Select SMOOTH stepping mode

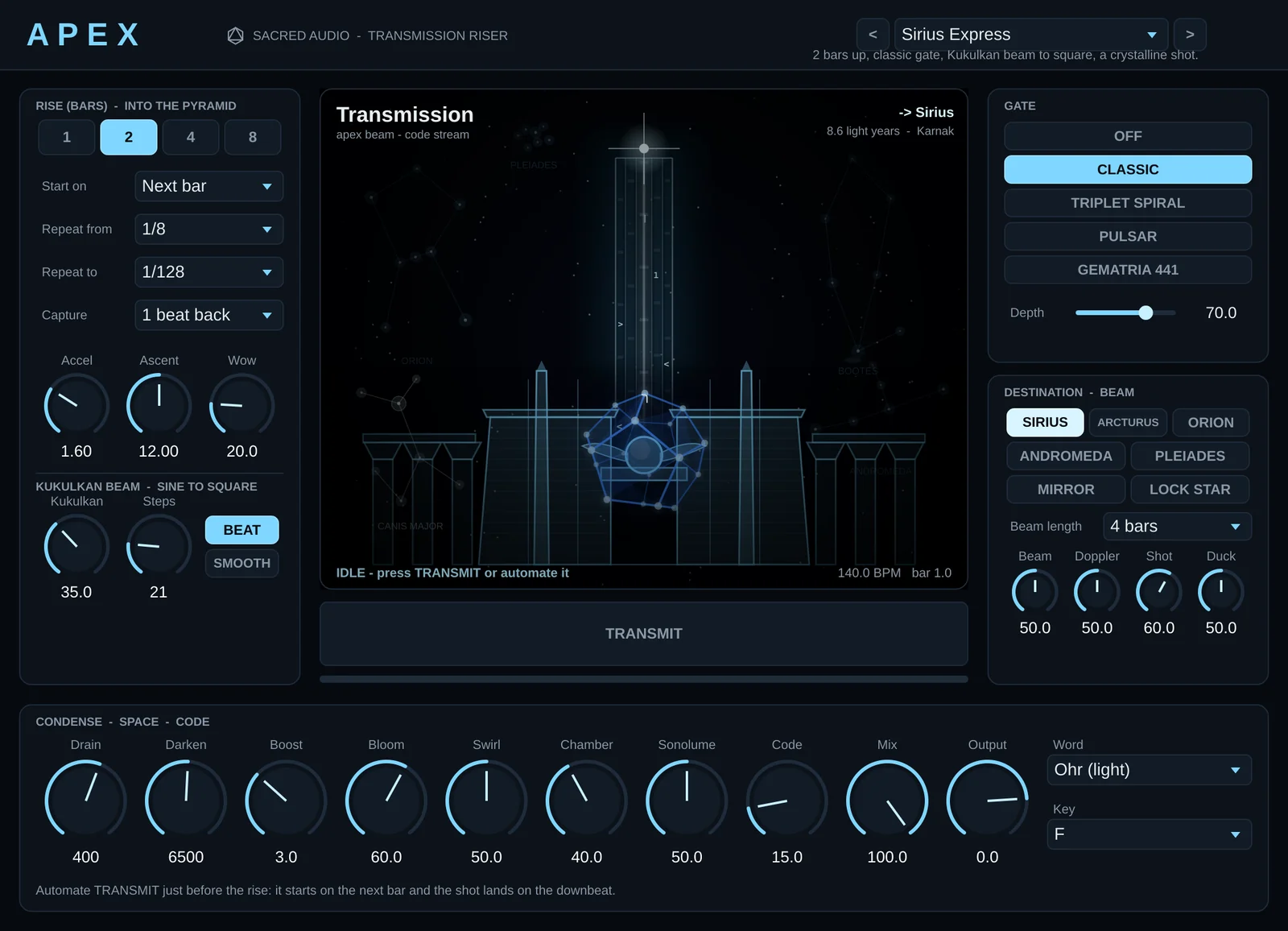click(x=242, y=563)
